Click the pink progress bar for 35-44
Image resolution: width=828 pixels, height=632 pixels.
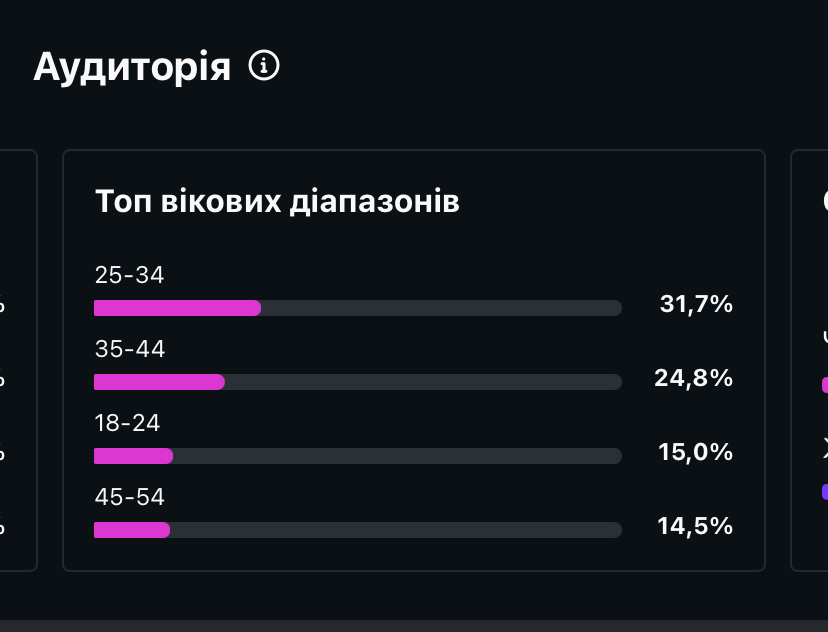pos(159,382)
